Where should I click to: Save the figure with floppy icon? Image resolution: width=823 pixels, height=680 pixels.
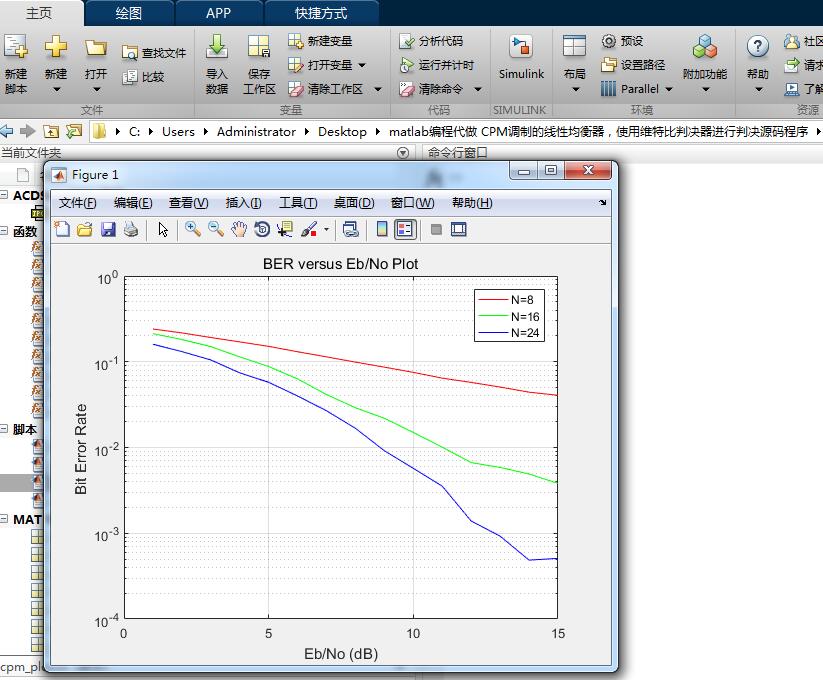(108, 229)
